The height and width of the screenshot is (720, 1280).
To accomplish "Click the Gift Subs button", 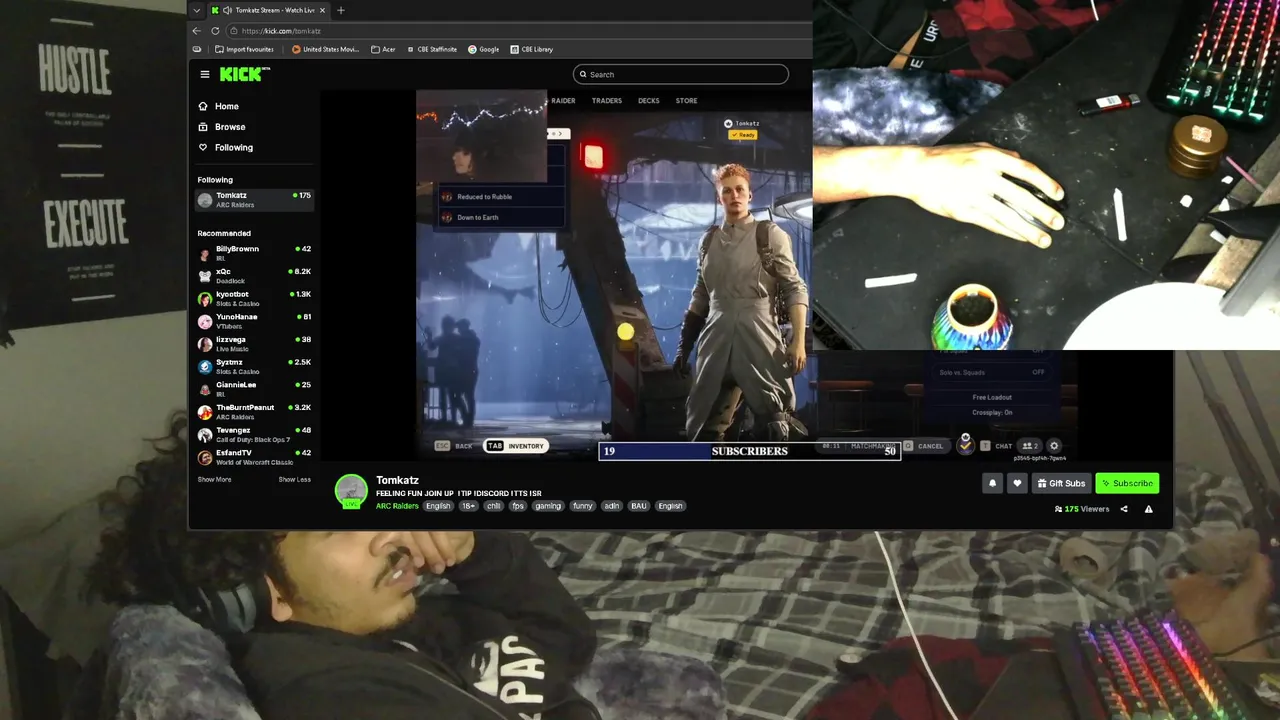I will (x=1061, y=483).
